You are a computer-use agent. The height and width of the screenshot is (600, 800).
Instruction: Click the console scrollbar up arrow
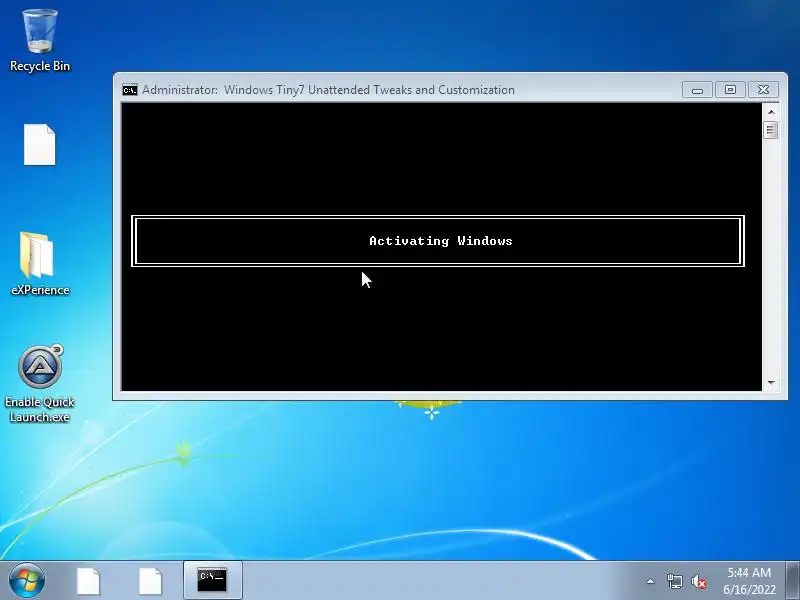point(771,112)
